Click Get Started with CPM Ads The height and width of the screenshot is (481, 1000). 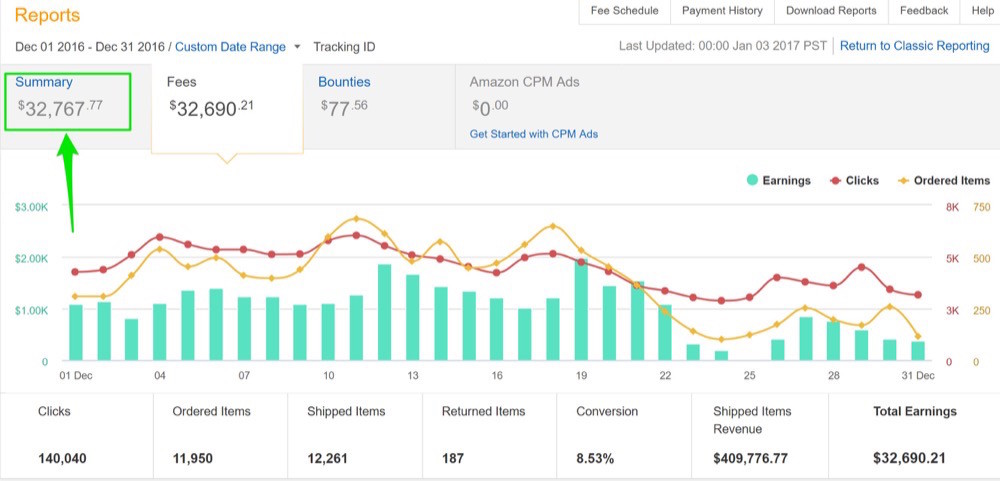534,134
